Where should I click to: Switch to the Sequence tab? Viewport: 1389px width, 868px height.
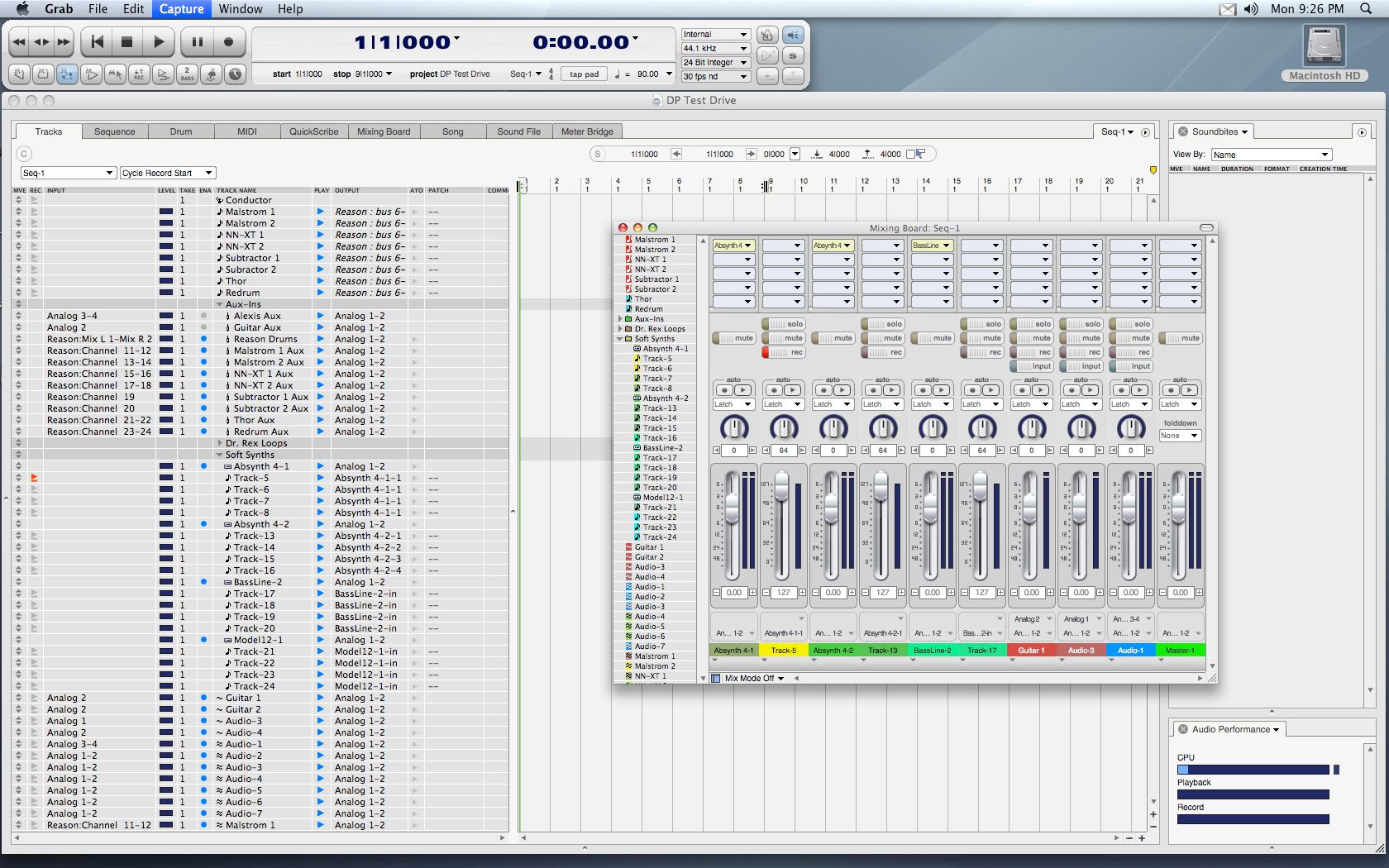tap(115, 131)
